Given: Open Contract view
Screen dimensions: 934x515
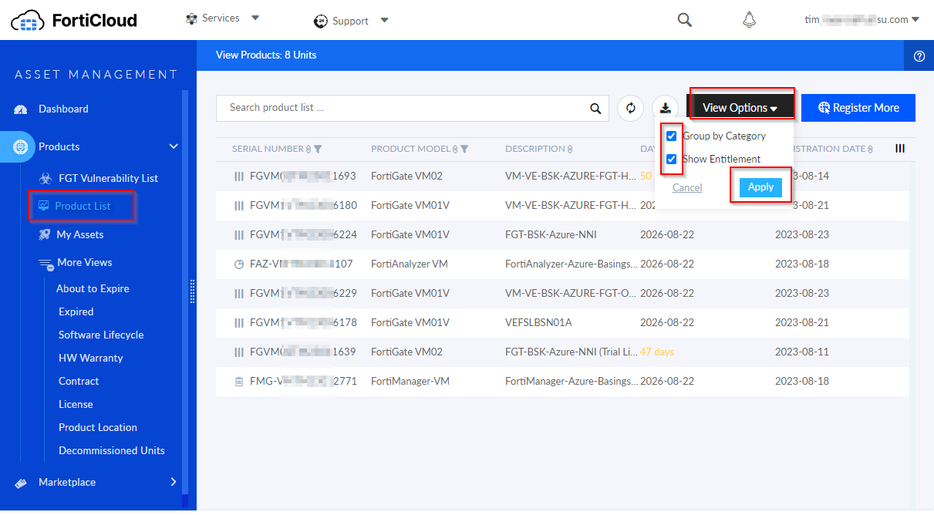Looking at the screenshot, I should 79,381.
